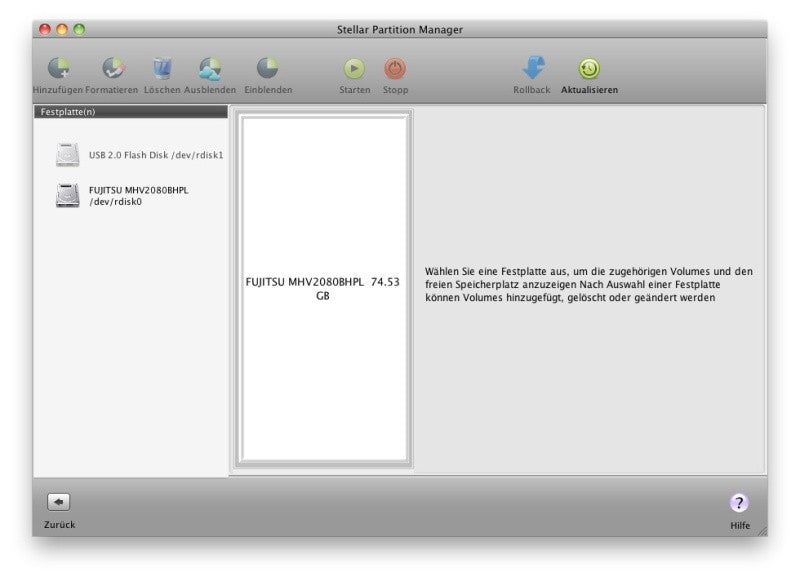Open help with the Hilfe question-mark icon
Image resolution: width=800 pixels, height=581 pixels.
[x=739, y=503]
